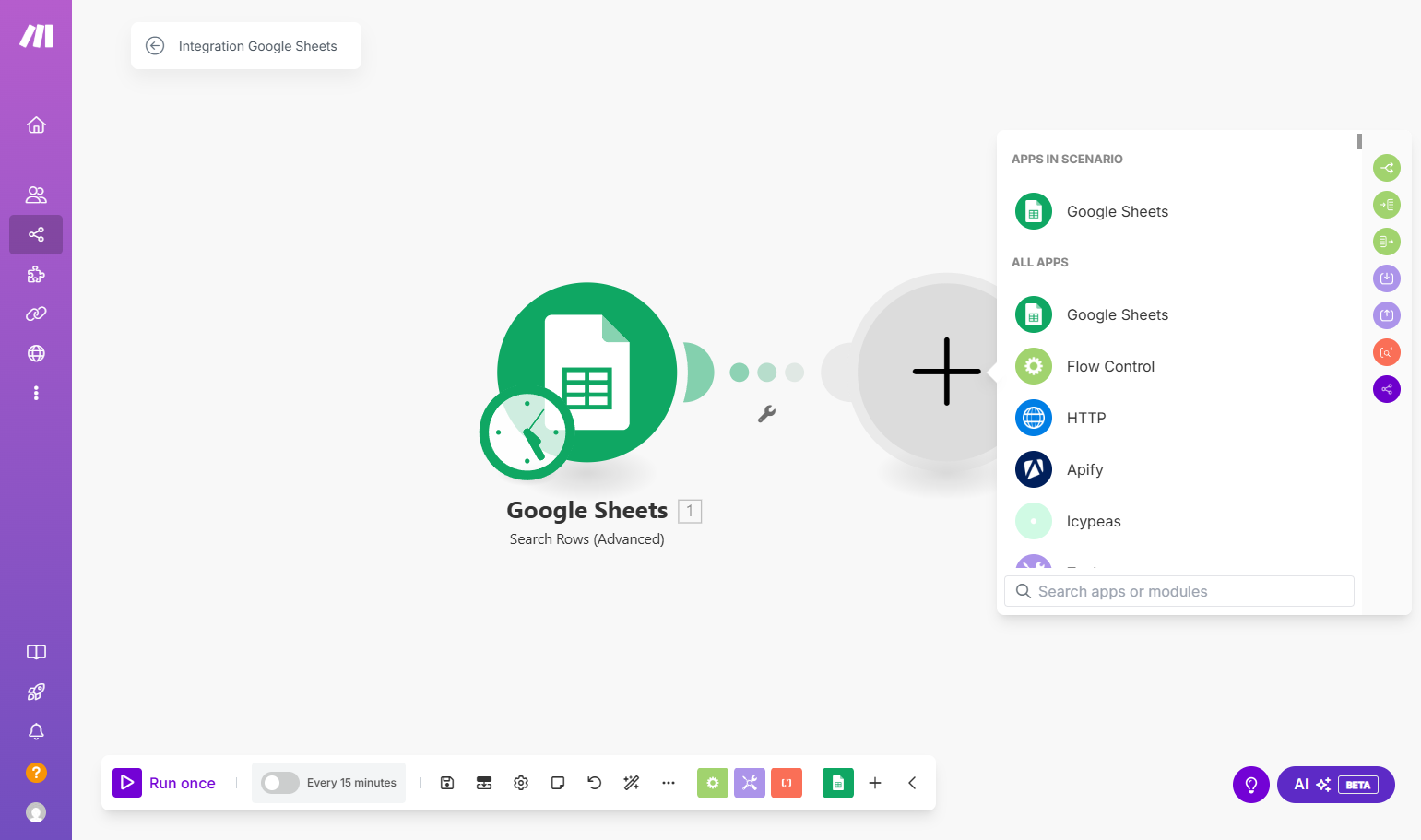Click the wrench filter icon on the route
Image resolution: width=1421 pixels, height=840 pixels.
766,414
